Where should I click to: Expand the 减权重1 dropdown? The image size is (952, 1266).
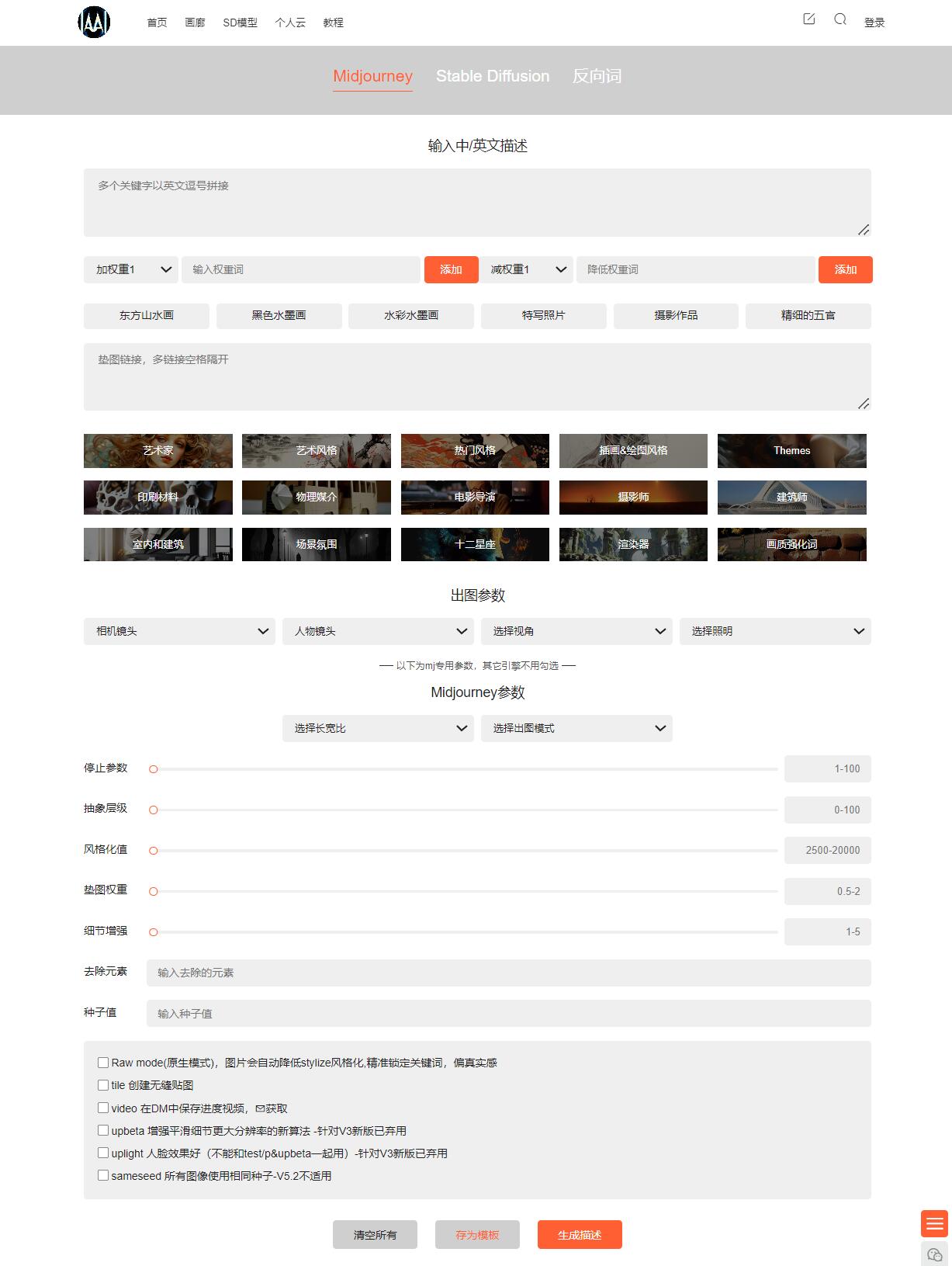click(526, 269)
